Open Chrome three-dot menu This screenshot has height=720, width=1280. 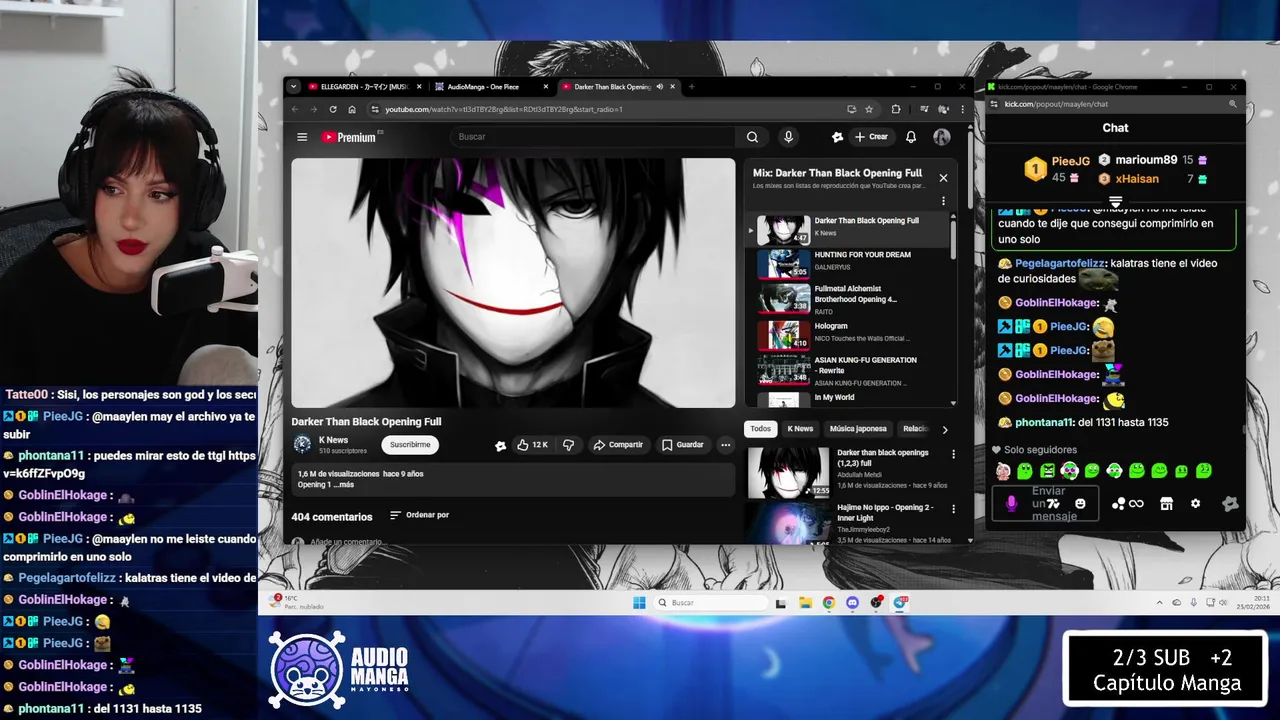tap(962, 109)
